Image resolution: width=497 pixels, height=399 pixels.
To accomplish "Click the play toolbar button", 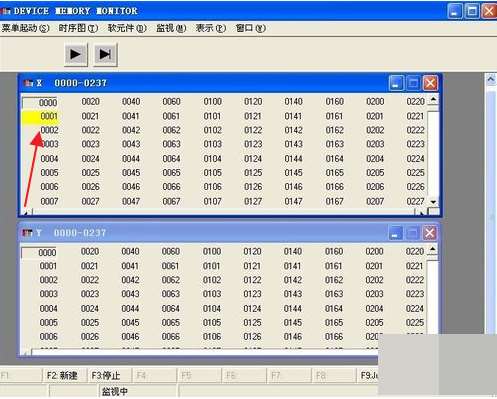I will tap(76, 54).
